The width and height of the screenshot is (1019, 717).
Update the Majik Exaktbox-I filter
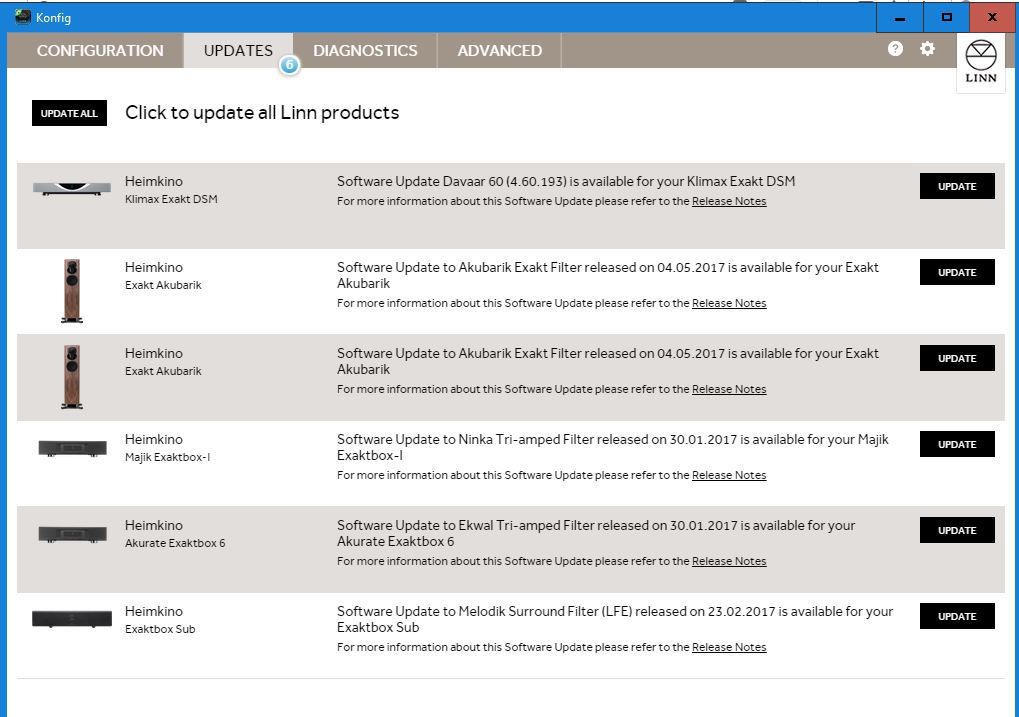tap(956, 445)
